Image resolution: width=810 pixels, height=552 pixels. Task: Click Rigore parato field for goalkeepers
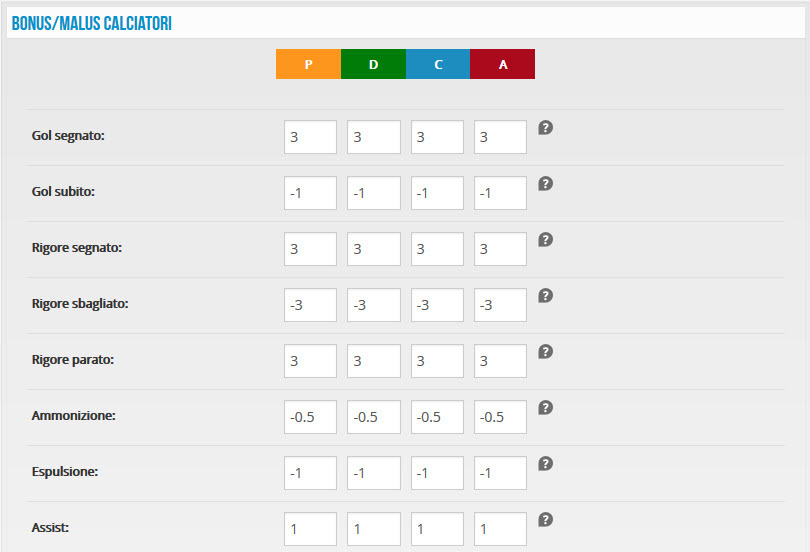pyautogui.click(x=310, y=361)
